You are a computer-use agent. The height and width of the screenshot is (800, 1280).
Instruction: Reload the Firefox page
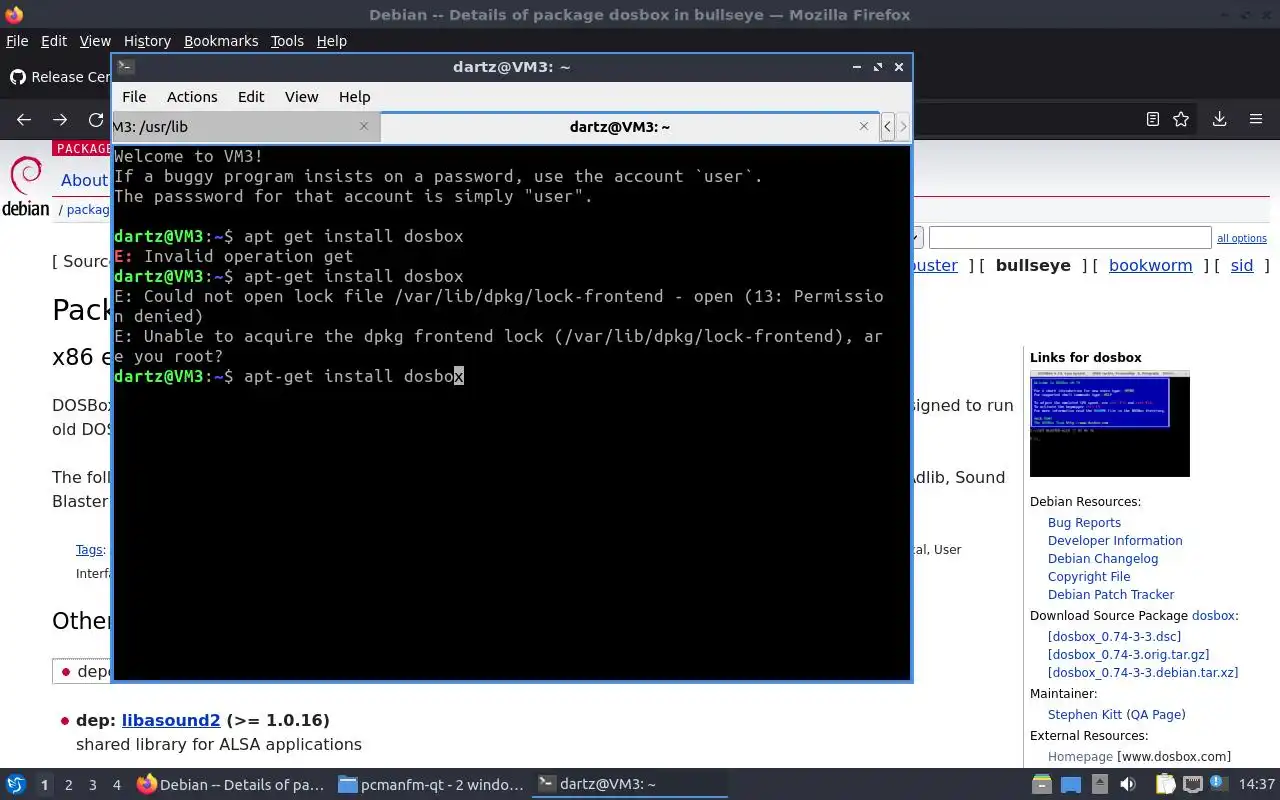[96, 119]
